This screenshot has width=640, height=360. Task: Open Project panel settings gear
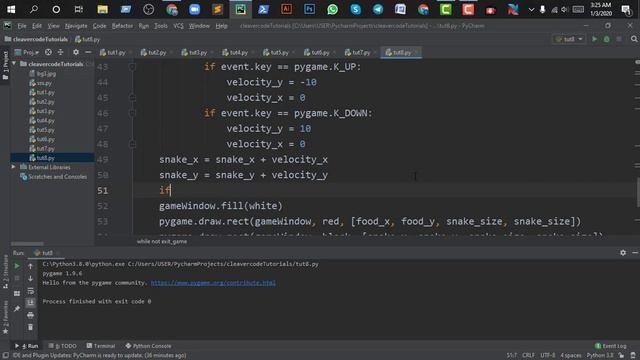point(76,52)
